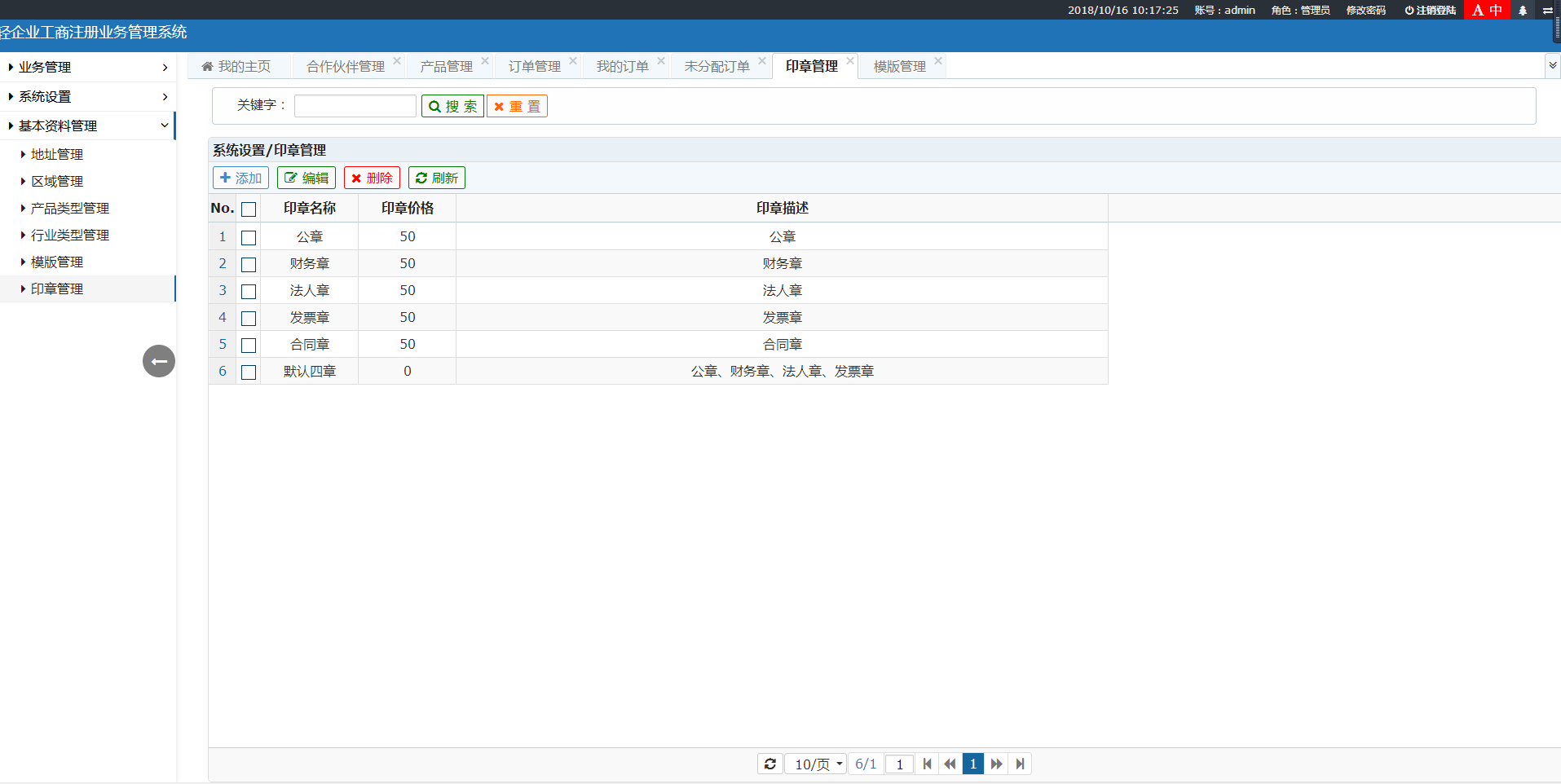Open the 10/页 page size dropdown
Screen dimensions: 1561x784
816,764
